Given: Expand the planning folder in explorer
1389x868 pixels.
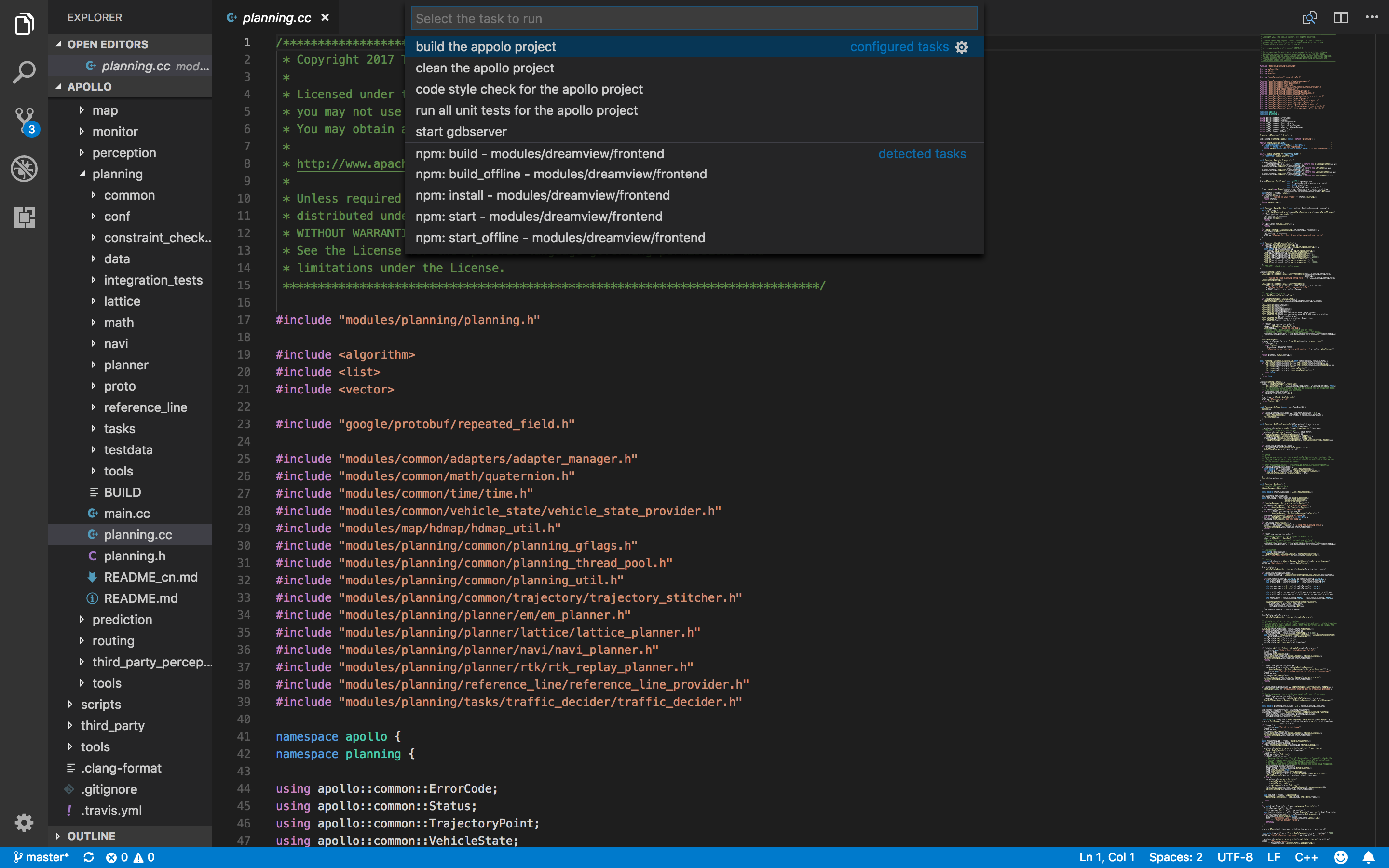Looking at the screenshot, I should point(117,173).
